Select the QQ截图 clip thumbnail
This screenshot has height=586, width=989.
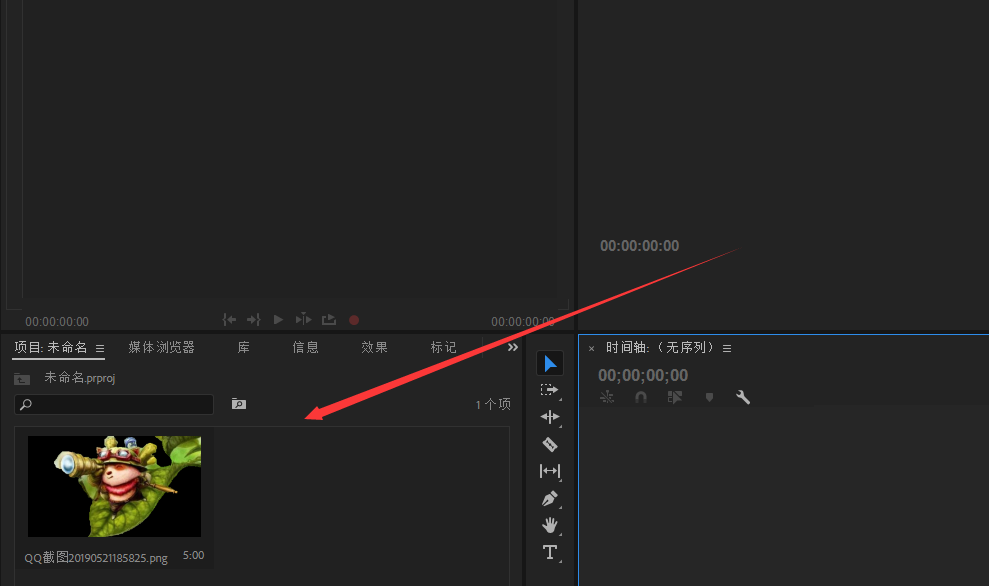point(113,486)
